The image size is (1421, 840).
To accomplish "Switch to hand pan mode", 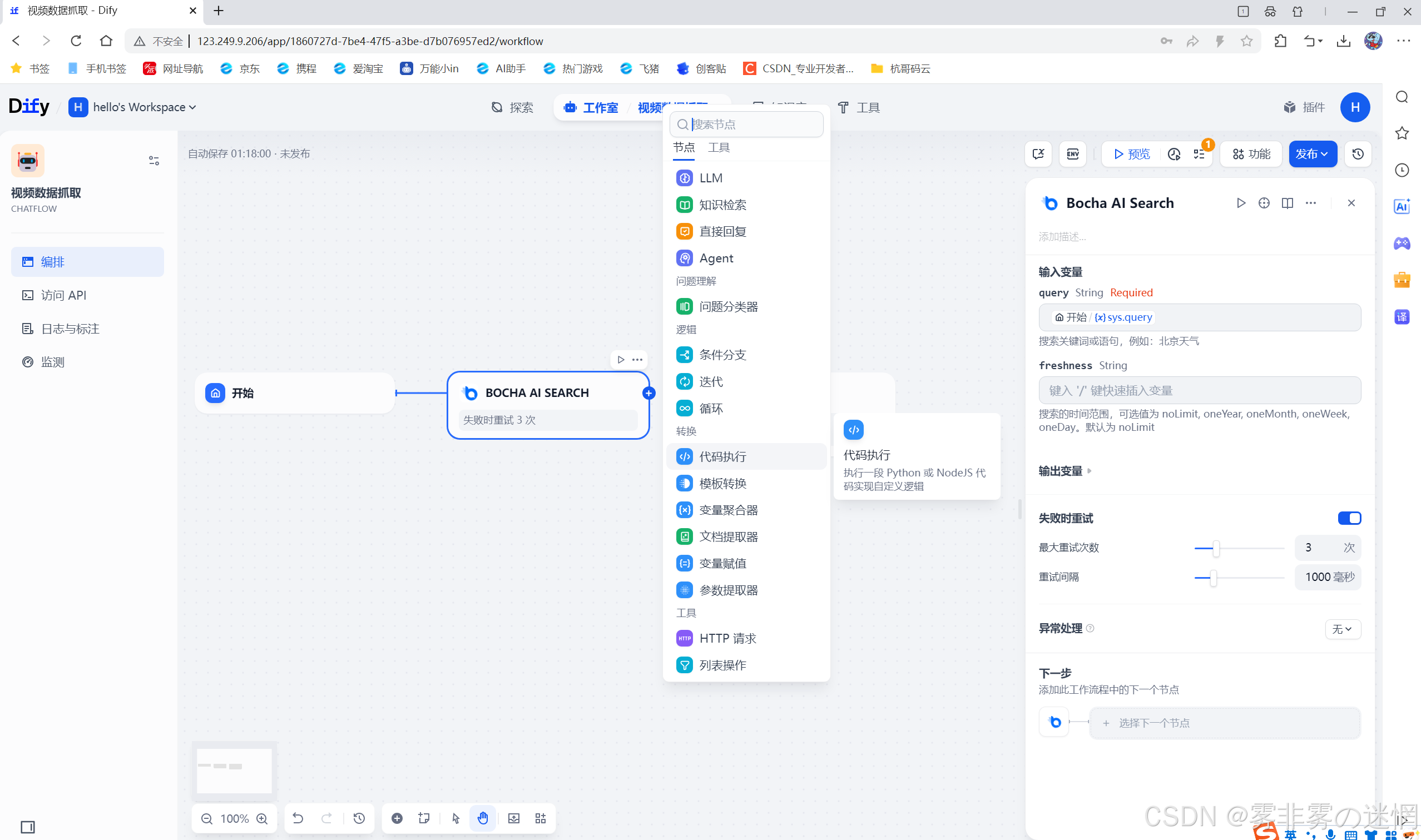I will tap(482, 818).
